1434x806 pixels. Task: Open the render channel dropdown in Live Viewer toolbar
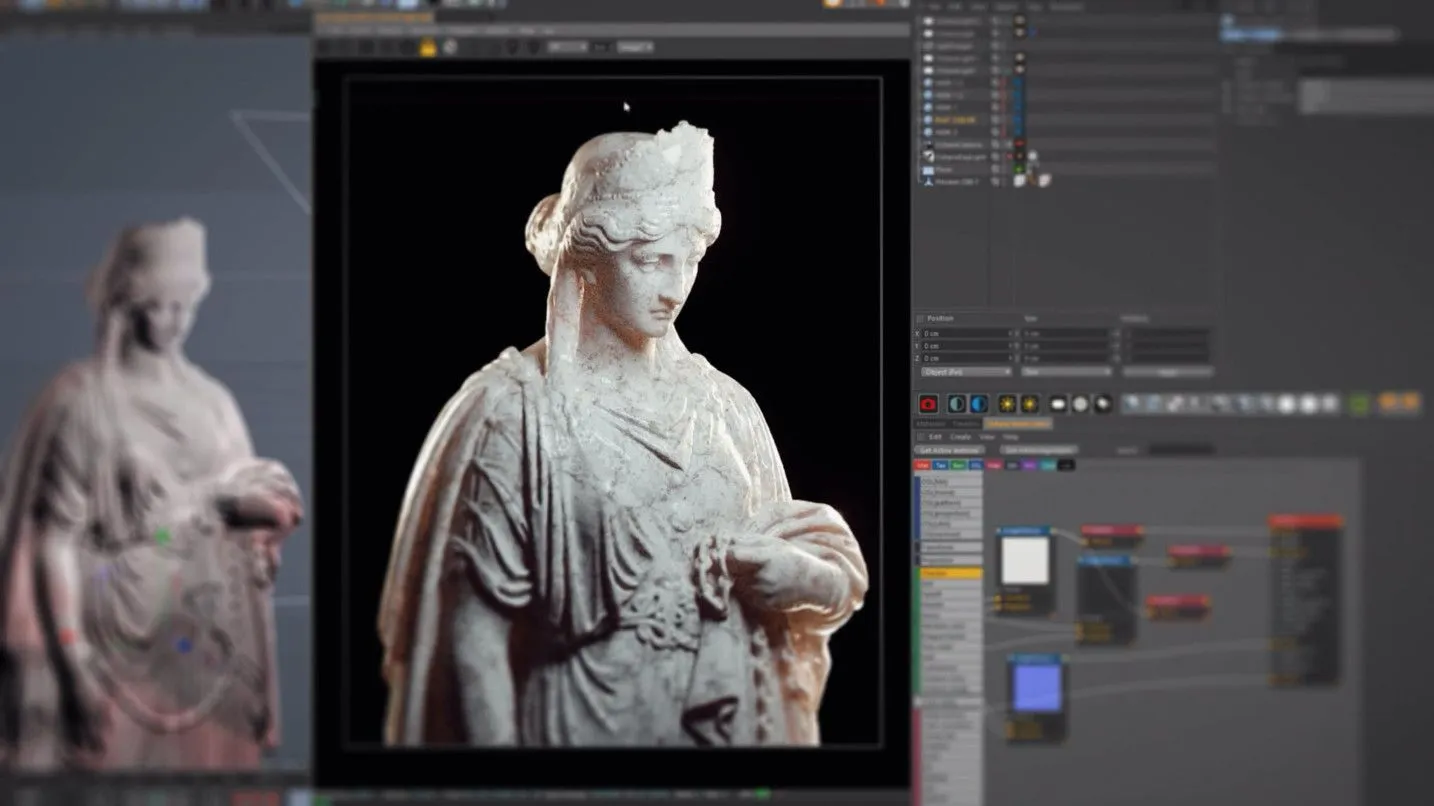coord(634,47)
